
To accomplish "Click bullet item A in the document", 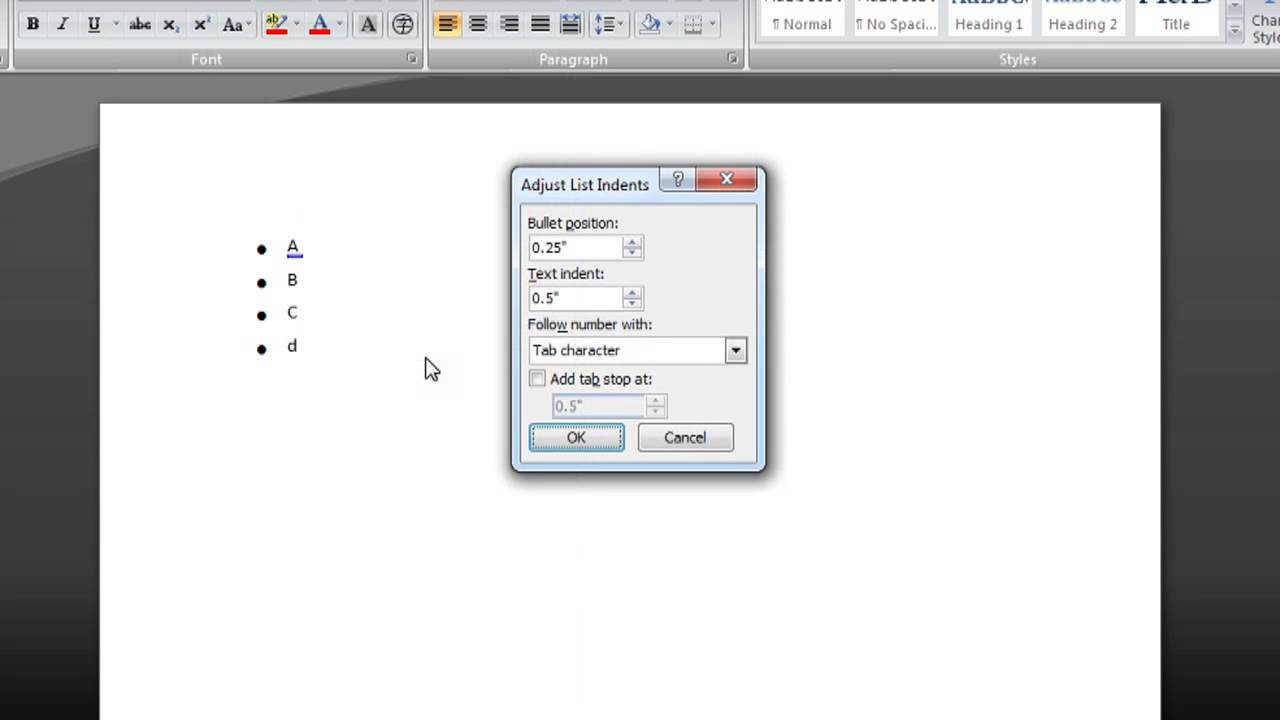I will point(293,247).
